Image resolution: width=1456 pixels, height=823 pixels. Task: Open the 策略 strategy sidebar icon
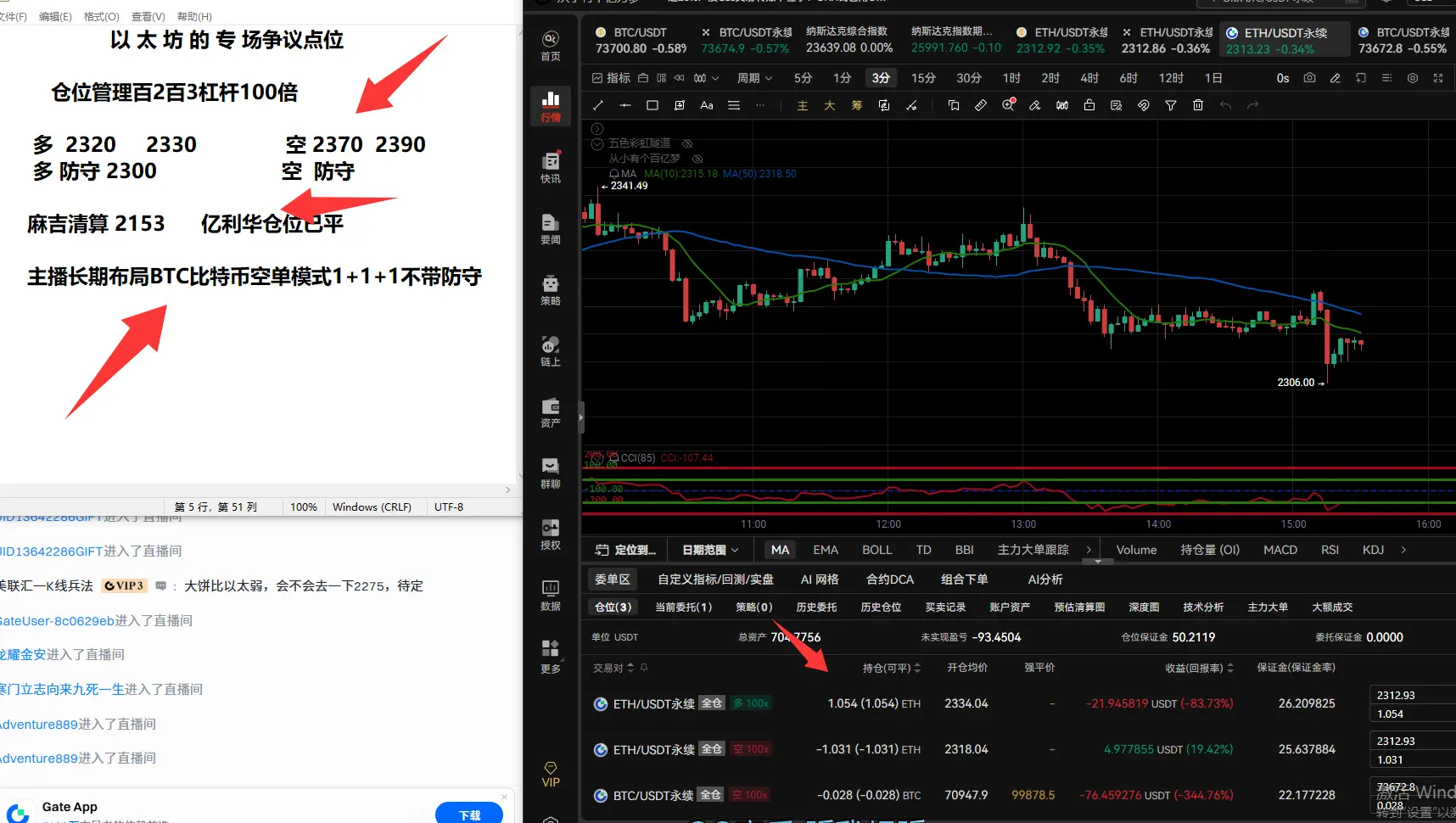click(551, 290)
